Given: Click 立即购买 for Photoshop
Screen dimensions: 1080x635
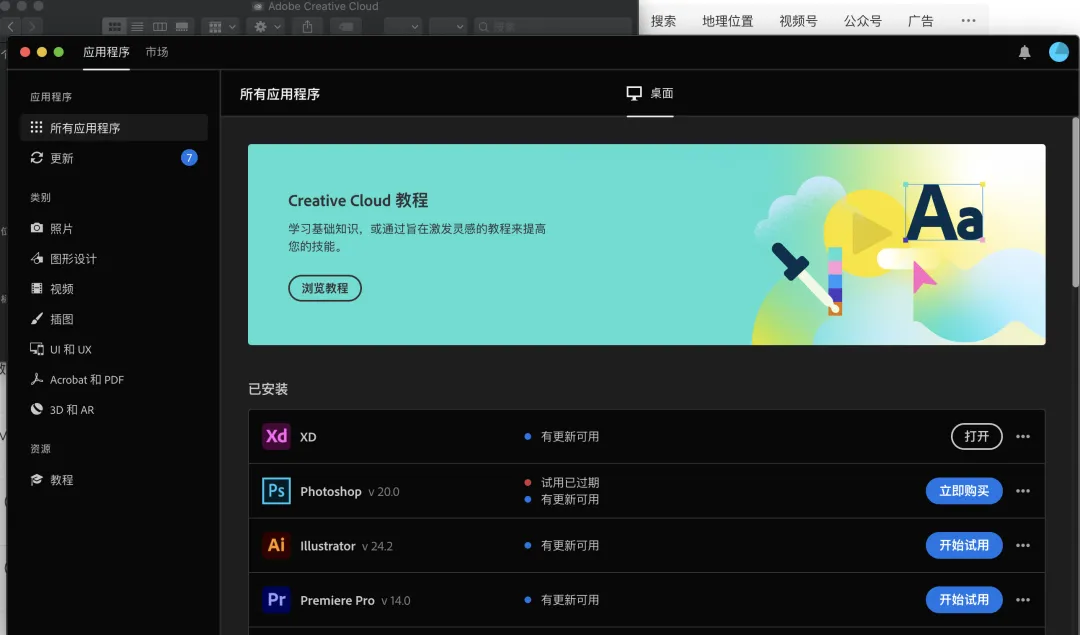Looking at the screenshot, I should [x=964, y=491].
